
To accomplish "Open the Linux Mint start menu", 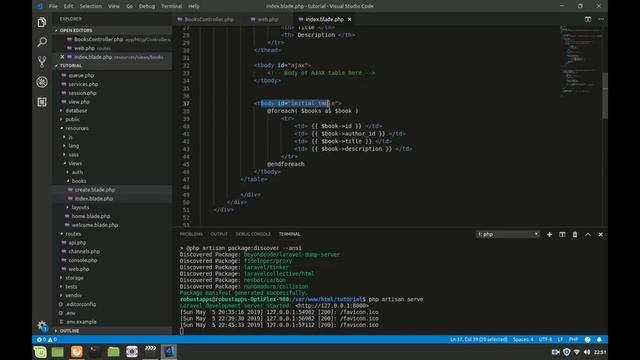I will click(40, 352).
